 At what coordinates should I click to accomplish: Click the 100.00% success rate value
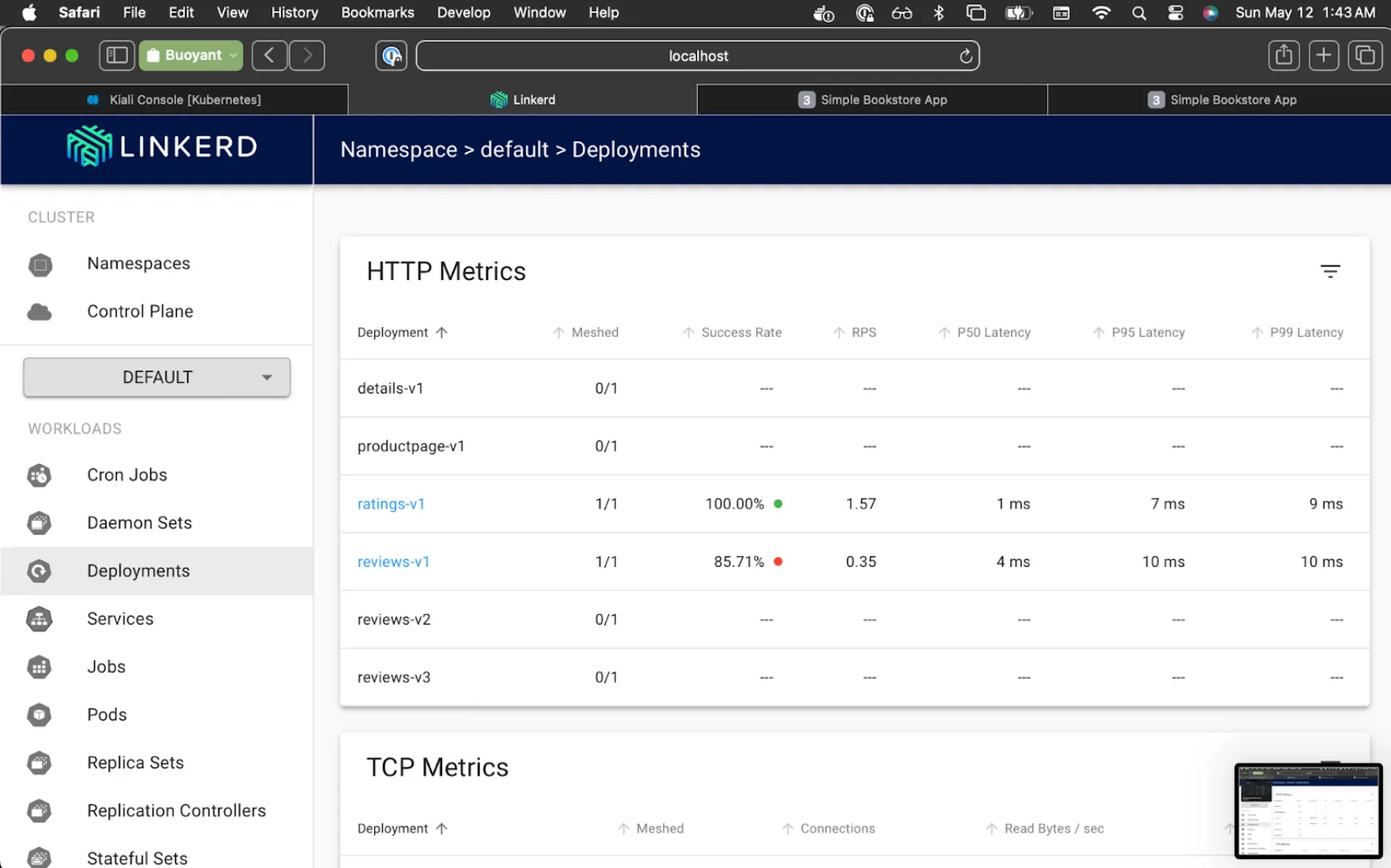tap(734, 504)
